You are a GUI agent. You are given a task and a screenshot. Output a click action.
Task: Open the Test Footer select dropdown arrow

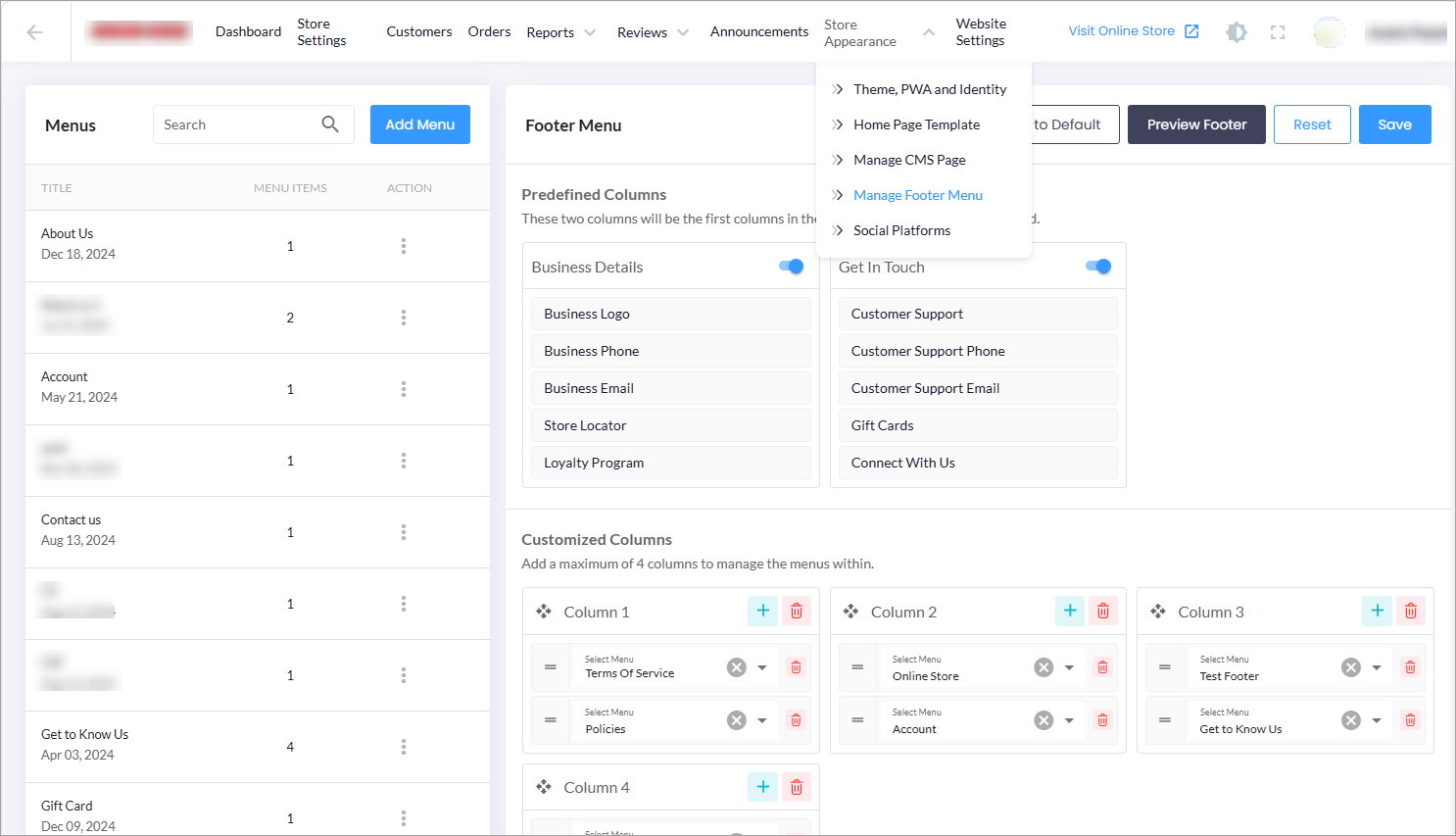coord(1377,667)
